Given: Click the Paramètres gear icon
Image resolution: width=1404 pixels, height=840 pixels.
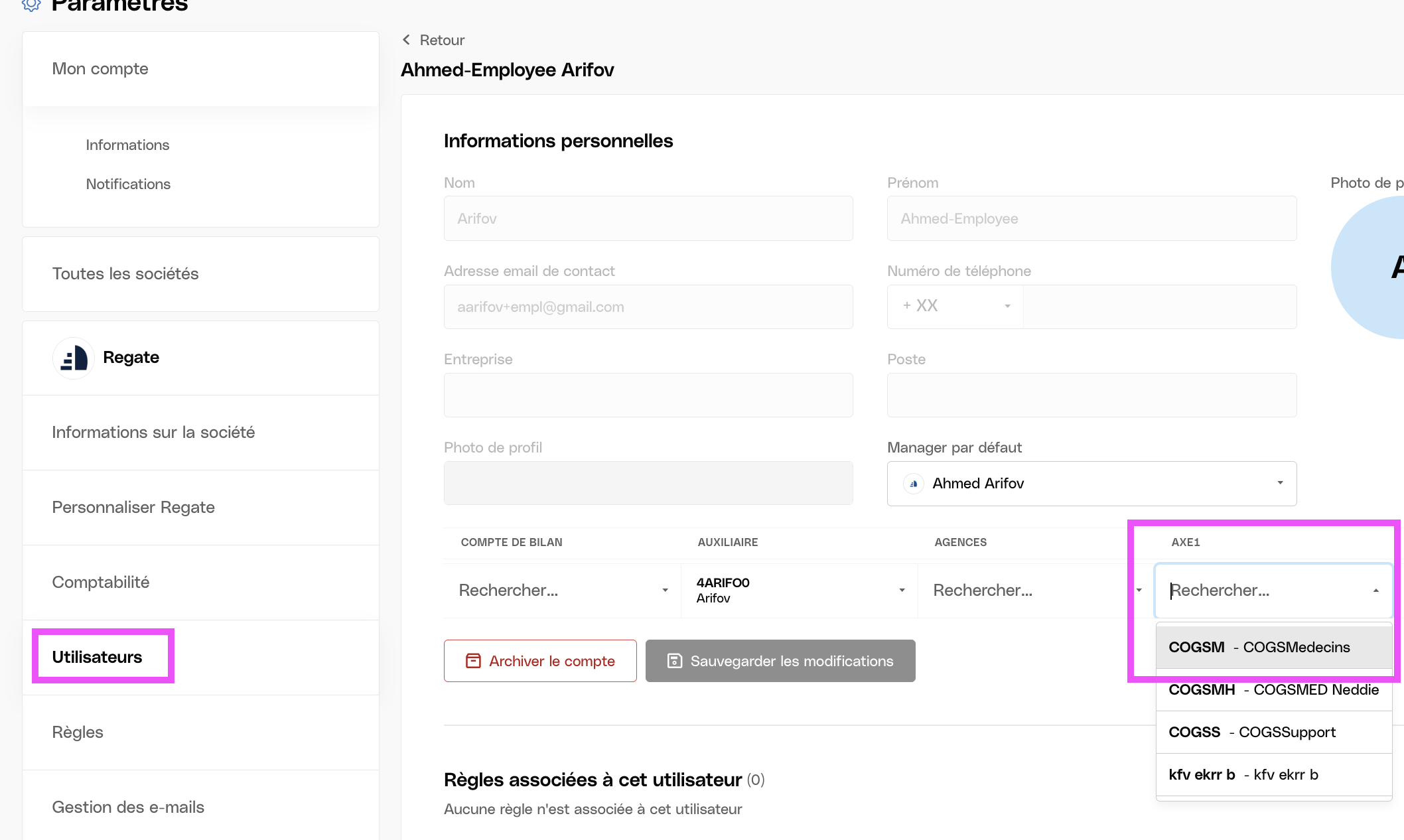Looking at the screenshot, I should [31, 4].
